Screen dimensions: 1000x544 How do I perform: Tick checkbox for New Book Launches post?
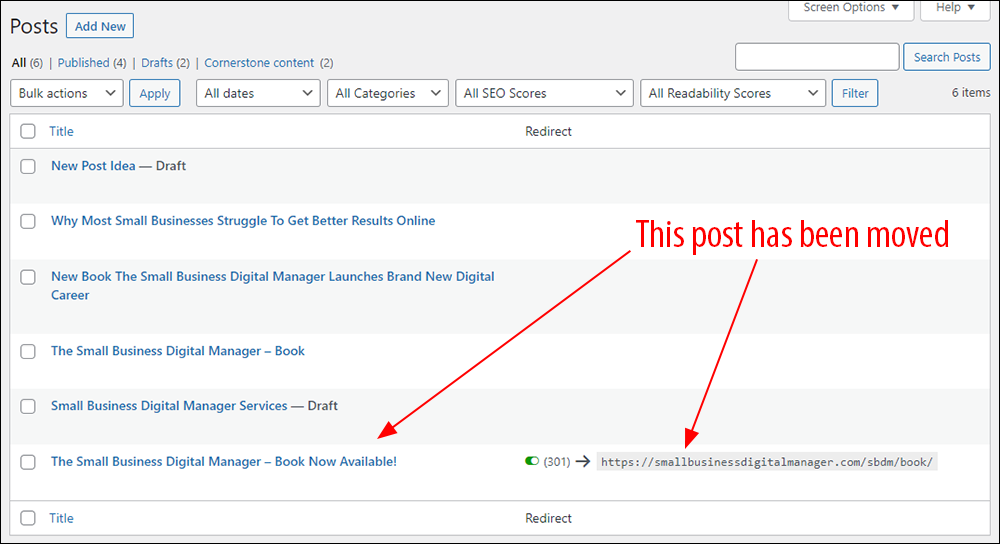[28, 277]
